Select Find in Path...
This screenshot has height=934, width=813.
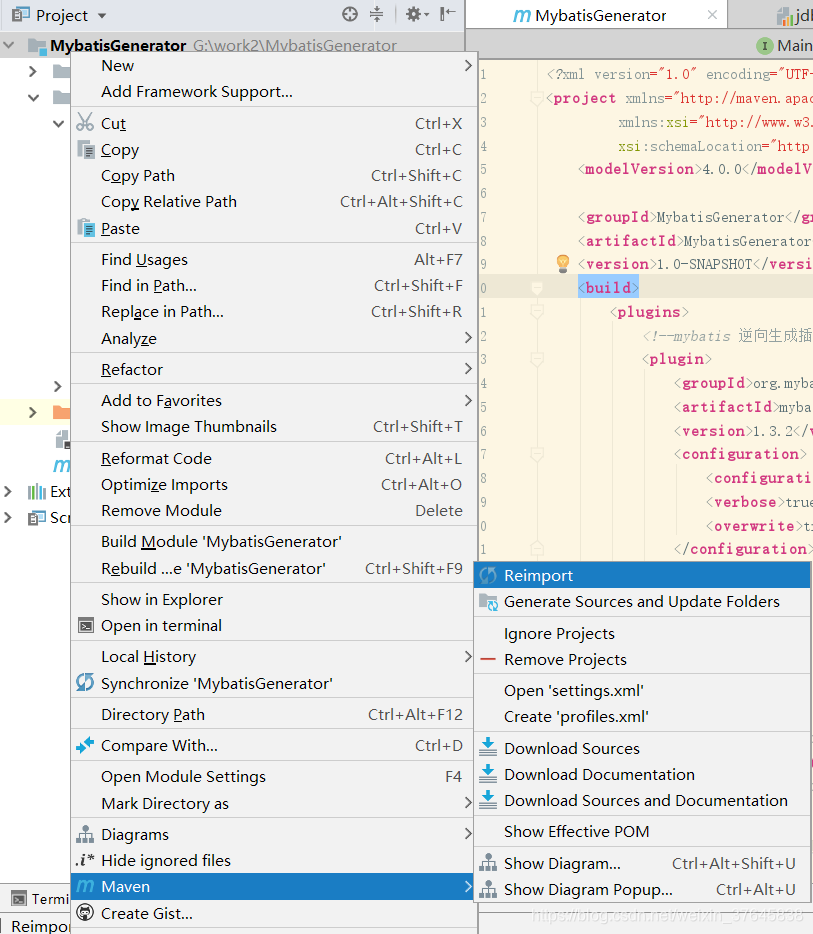point(274,286)
